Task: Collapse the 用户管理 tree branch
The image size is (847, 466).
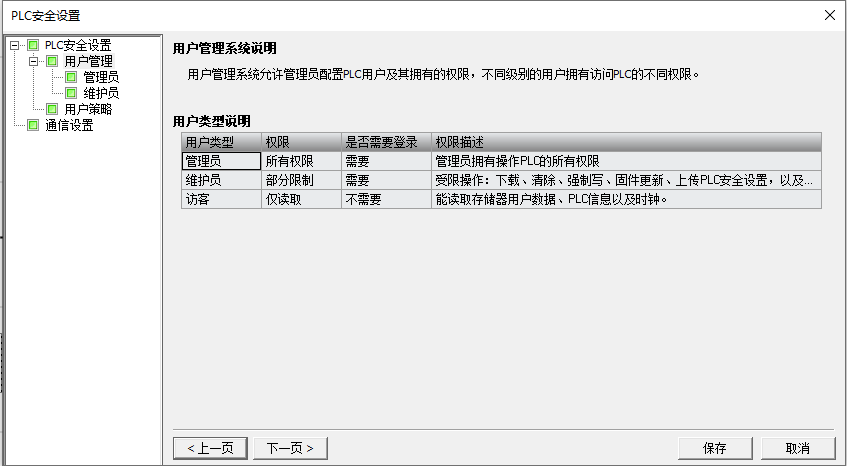Action: tap(34, 61)
